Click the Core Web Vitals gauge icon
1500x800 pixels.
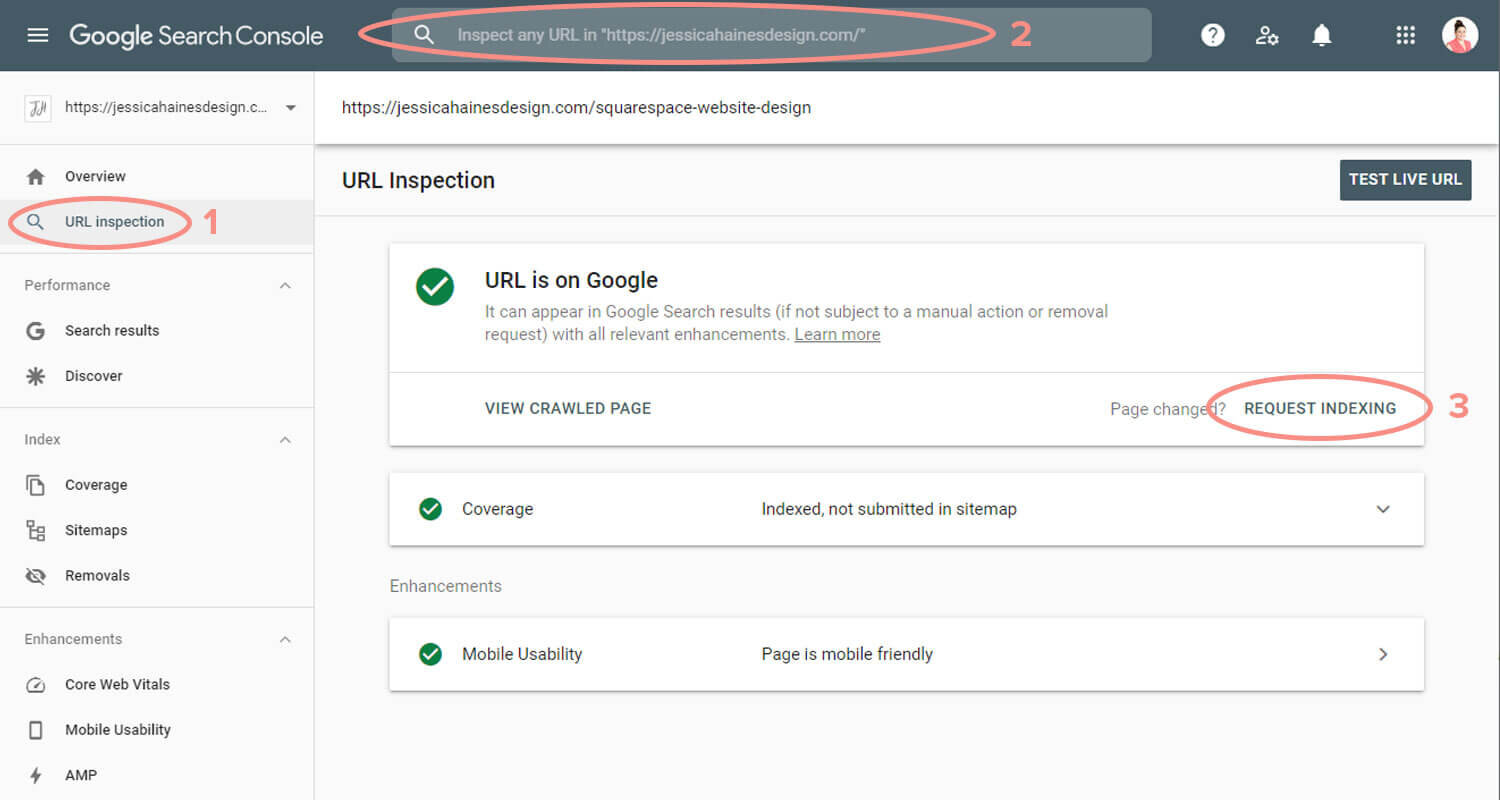tap(36, 685)
